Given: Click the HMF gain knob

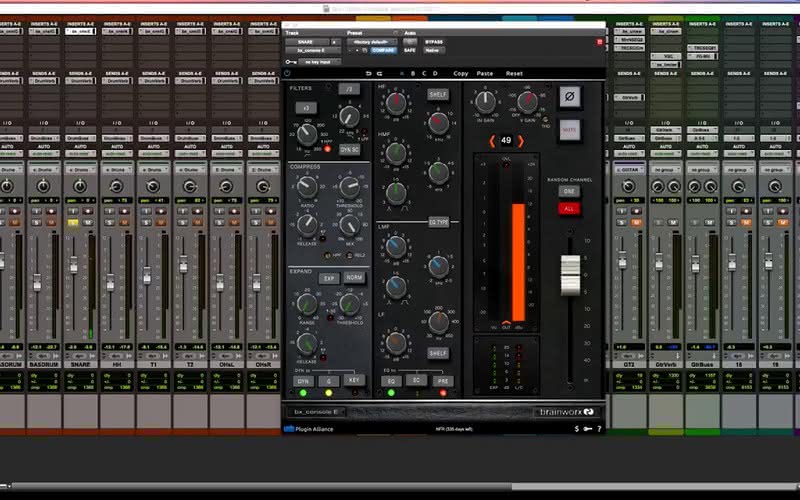Looking at the screenshot, I should (396, 153).
